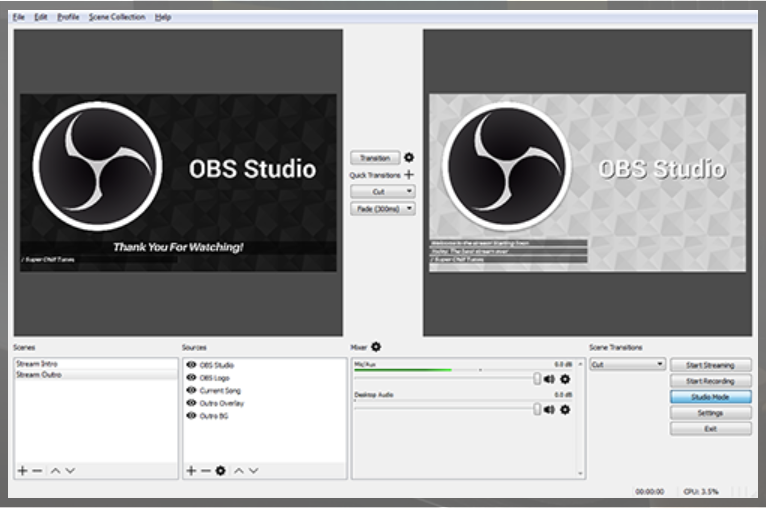Open Scene Transitions Cut combo box

click(627, 364)
